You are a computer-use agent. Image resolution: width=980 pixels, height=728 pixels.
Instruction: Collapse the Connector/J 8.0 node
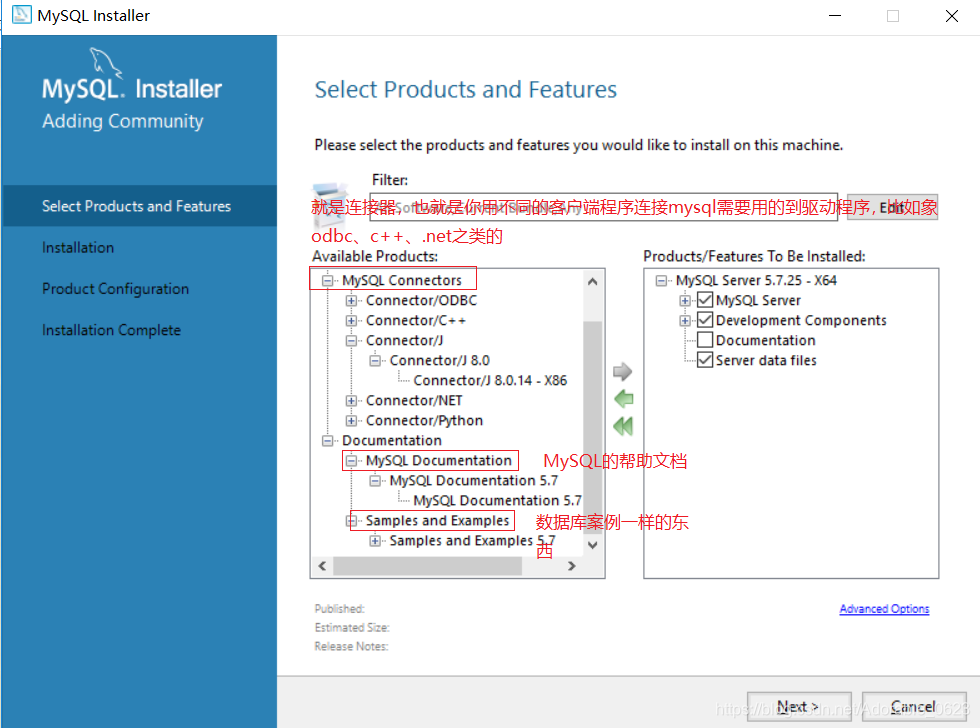[x=375, y=361]
